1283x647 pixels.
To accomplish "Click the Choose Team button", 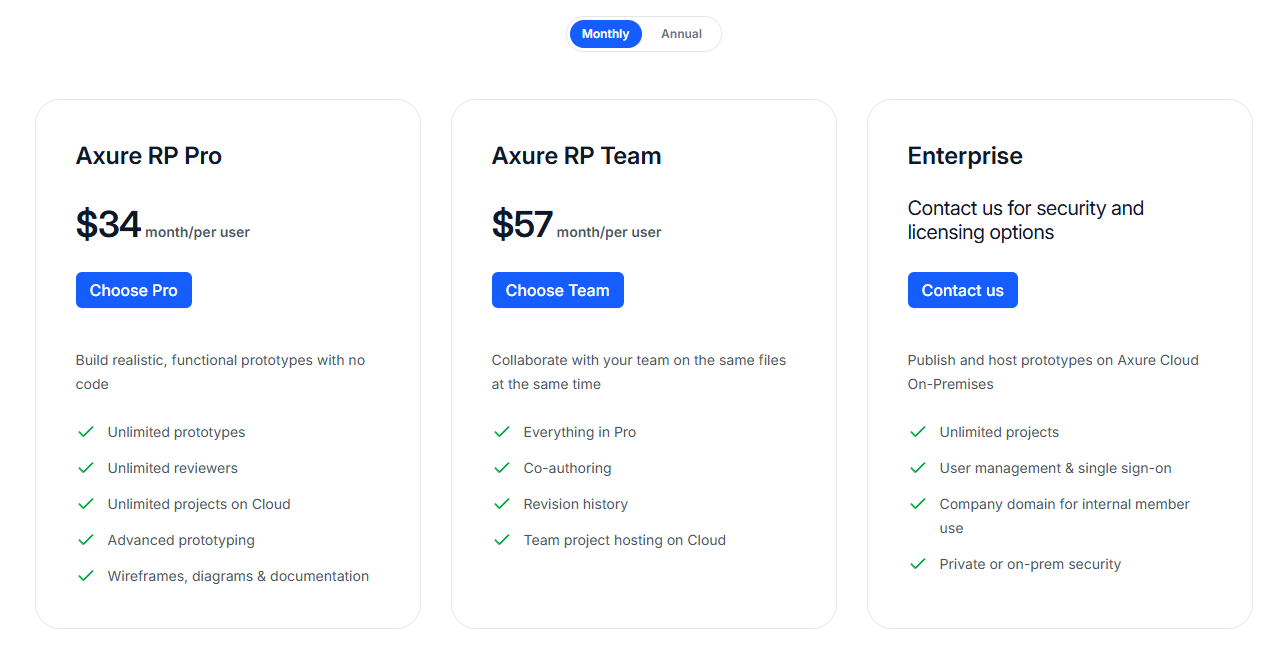I will (x=557, y=290).
